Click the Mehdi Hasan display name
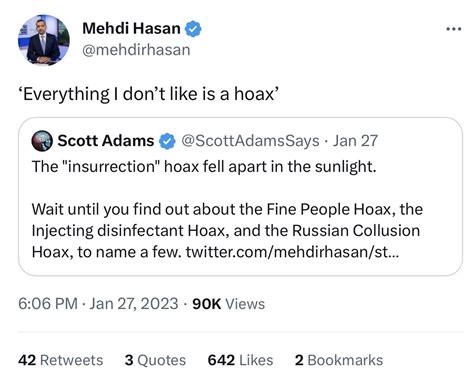 coord(131,28)
